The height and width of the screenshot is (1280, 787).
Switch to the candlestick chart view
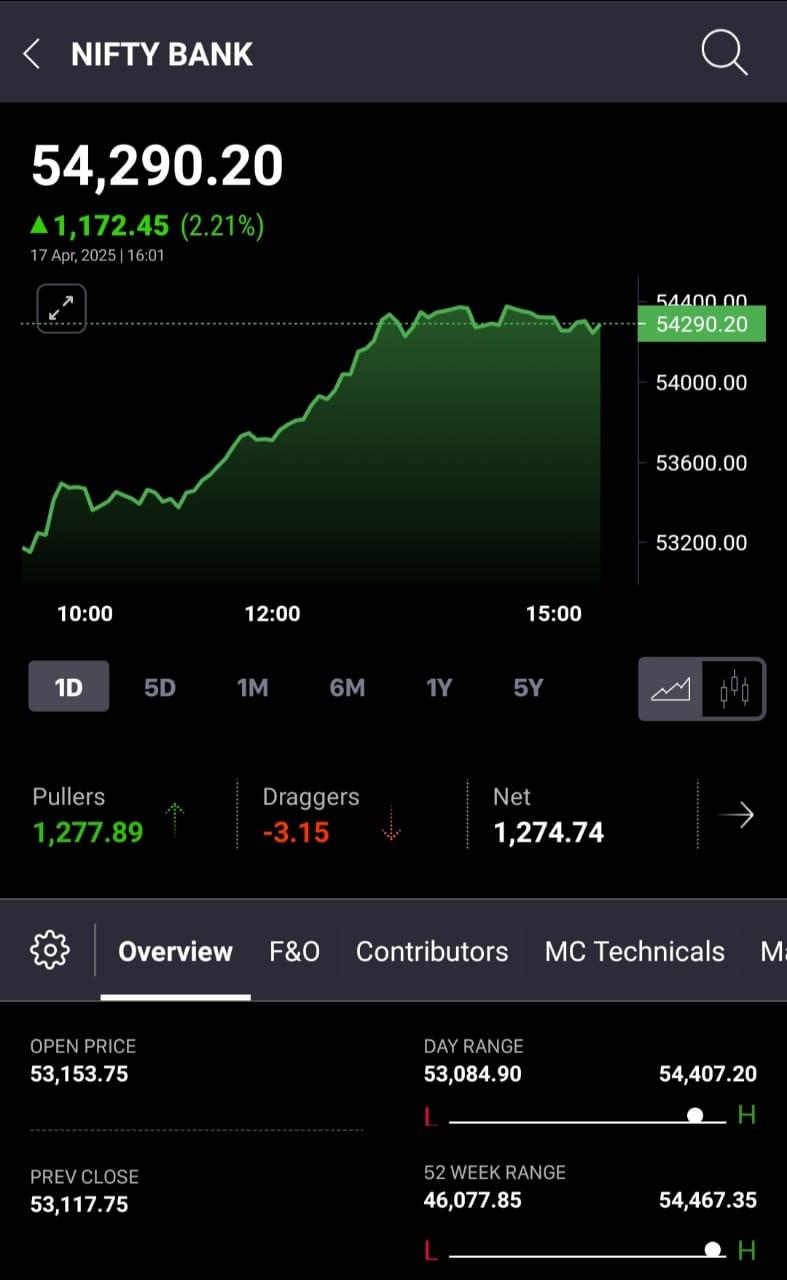734,689
